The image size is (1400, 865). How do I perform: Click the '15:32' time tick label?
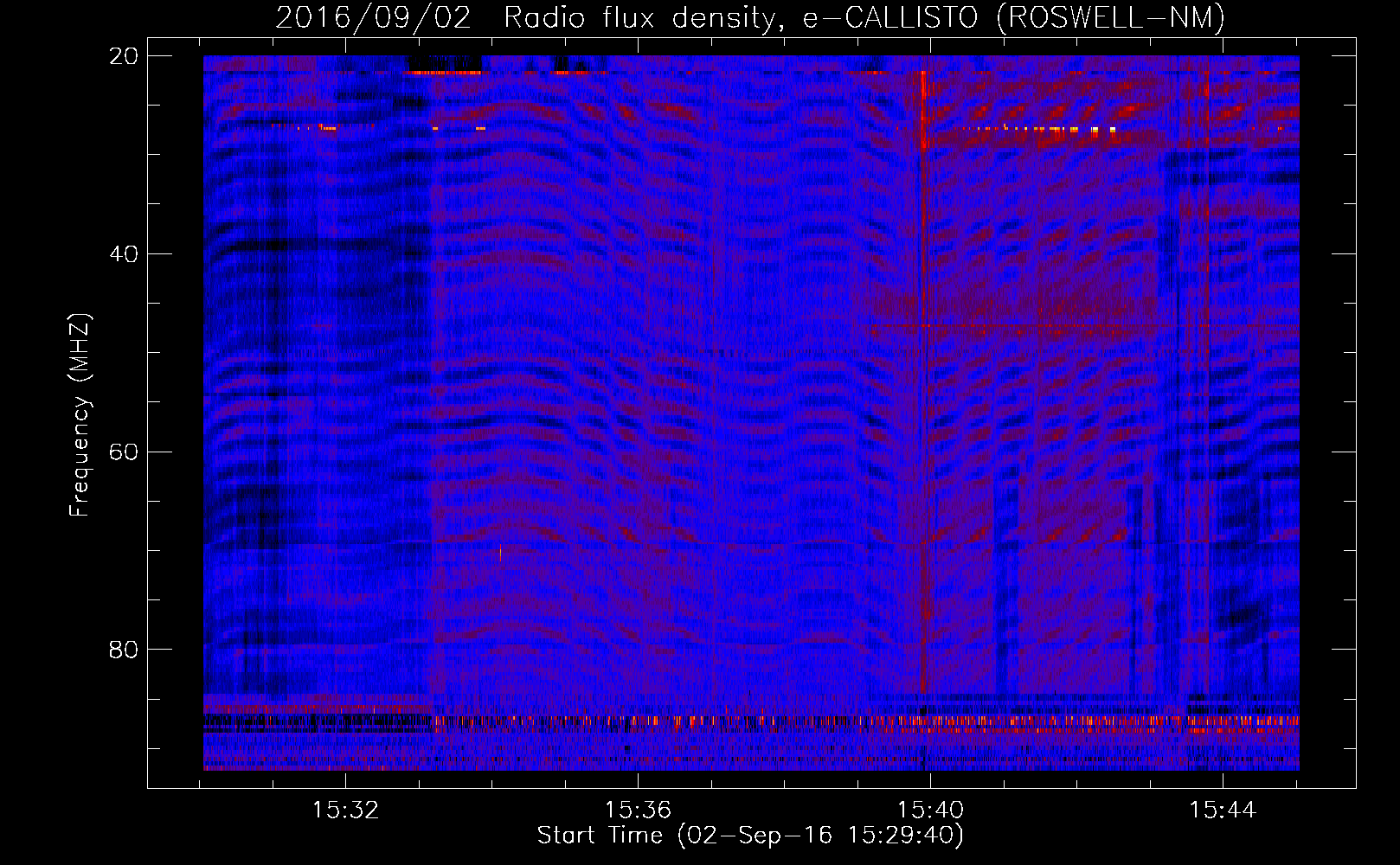345,810
